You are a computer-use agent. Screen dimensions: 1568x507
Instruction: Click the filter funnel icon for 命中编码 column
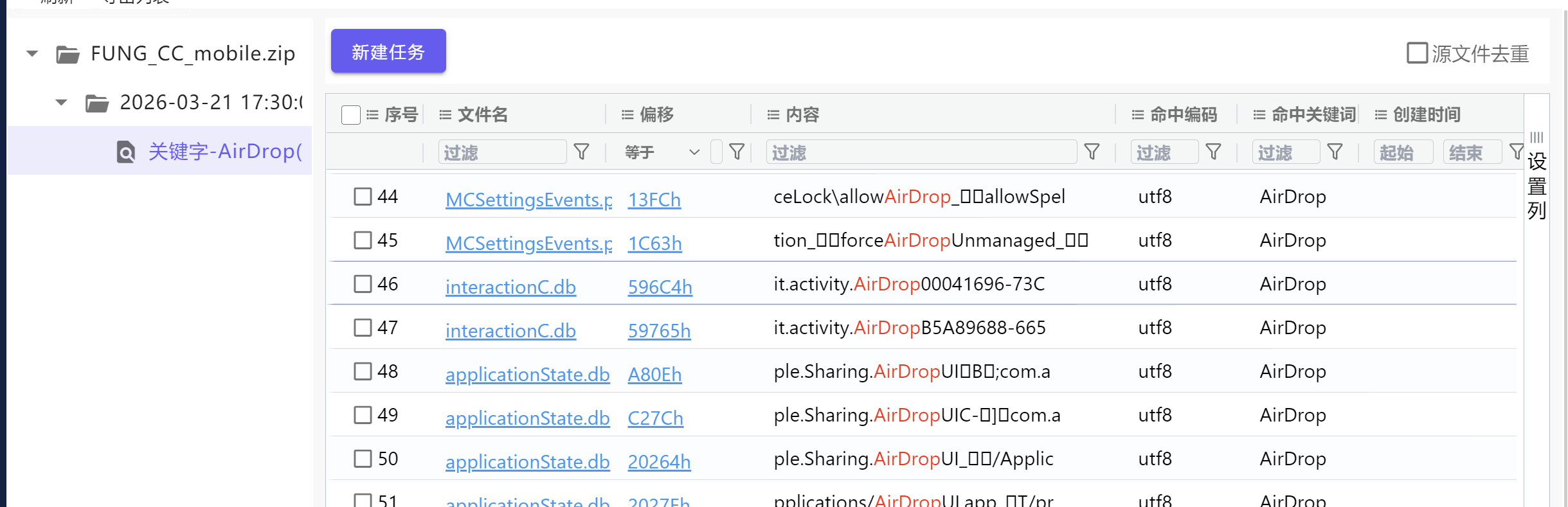click(1213, 152)
